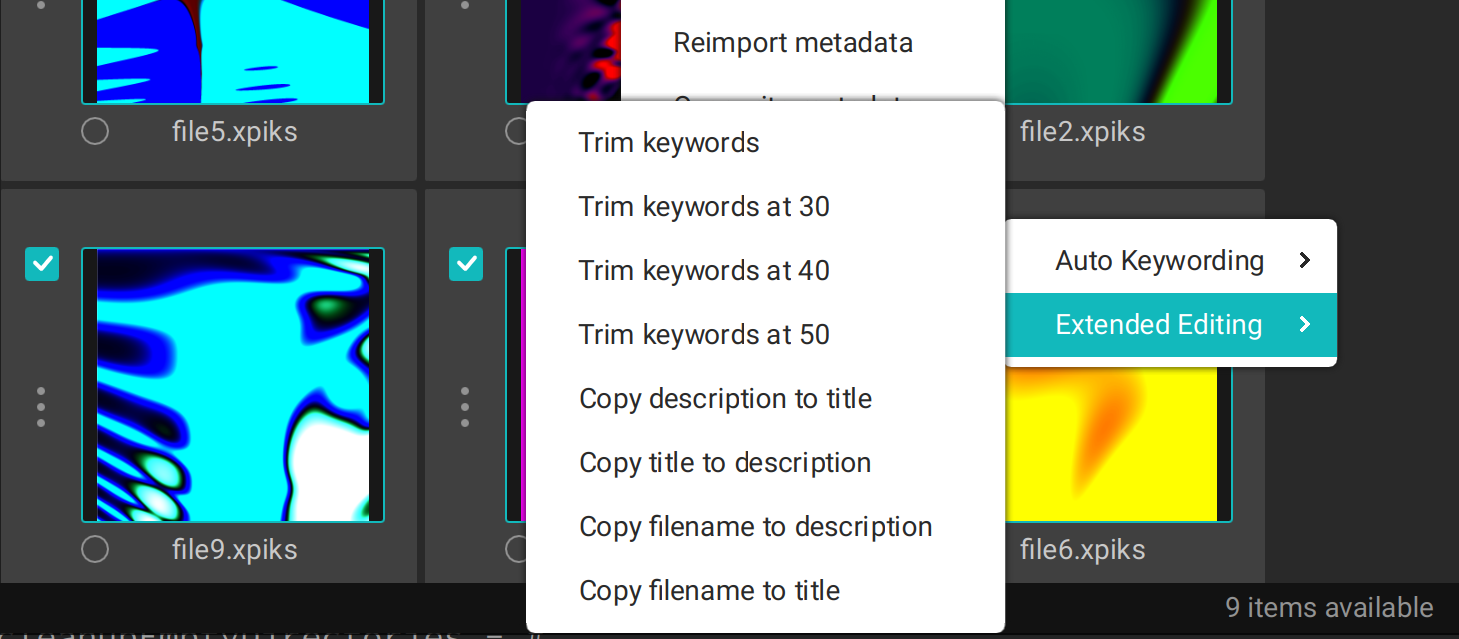The height and width of the screenshot is (639, 1459).
Task: Select Trim keywords at 50
Action: click(x=703, y=334)
